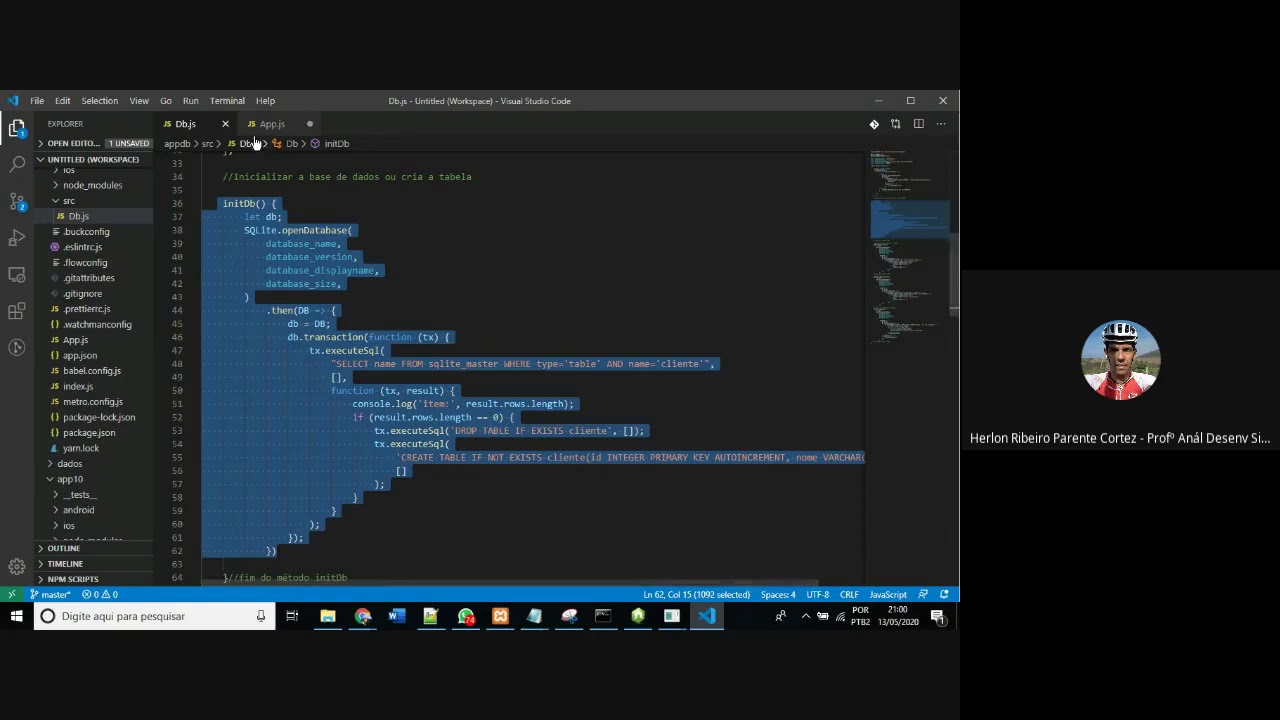Click Spaces: 4 indentation setting
This screenshot has width=1280, height=720.
coord(778,594)
